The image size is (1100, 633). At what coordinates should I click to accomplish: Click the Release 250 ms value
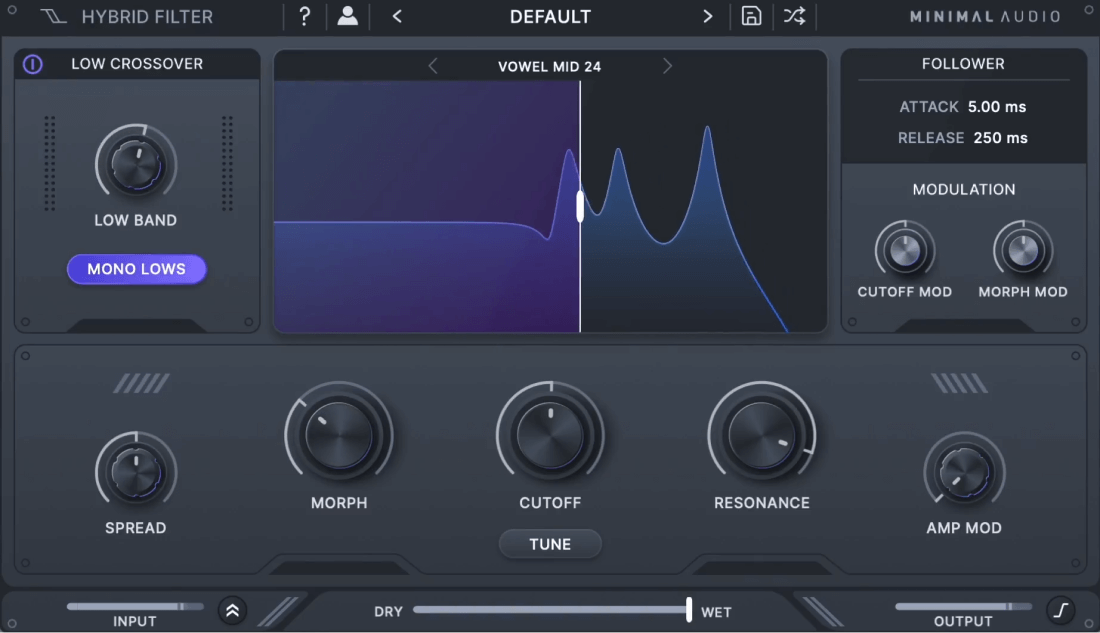pos(1000,138)
